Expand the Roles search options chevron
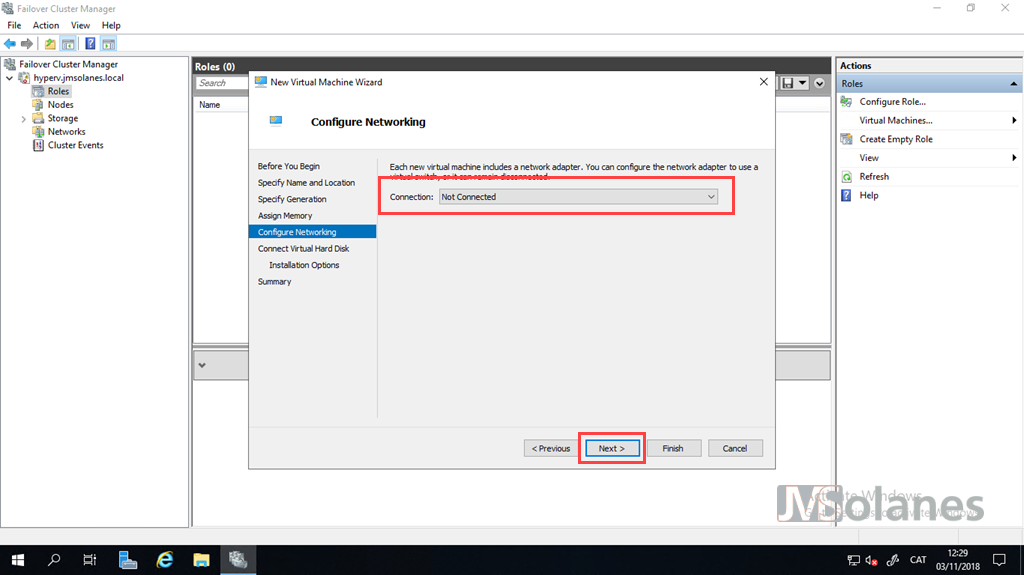The image size is (1024, 575). tap(820, 83)
